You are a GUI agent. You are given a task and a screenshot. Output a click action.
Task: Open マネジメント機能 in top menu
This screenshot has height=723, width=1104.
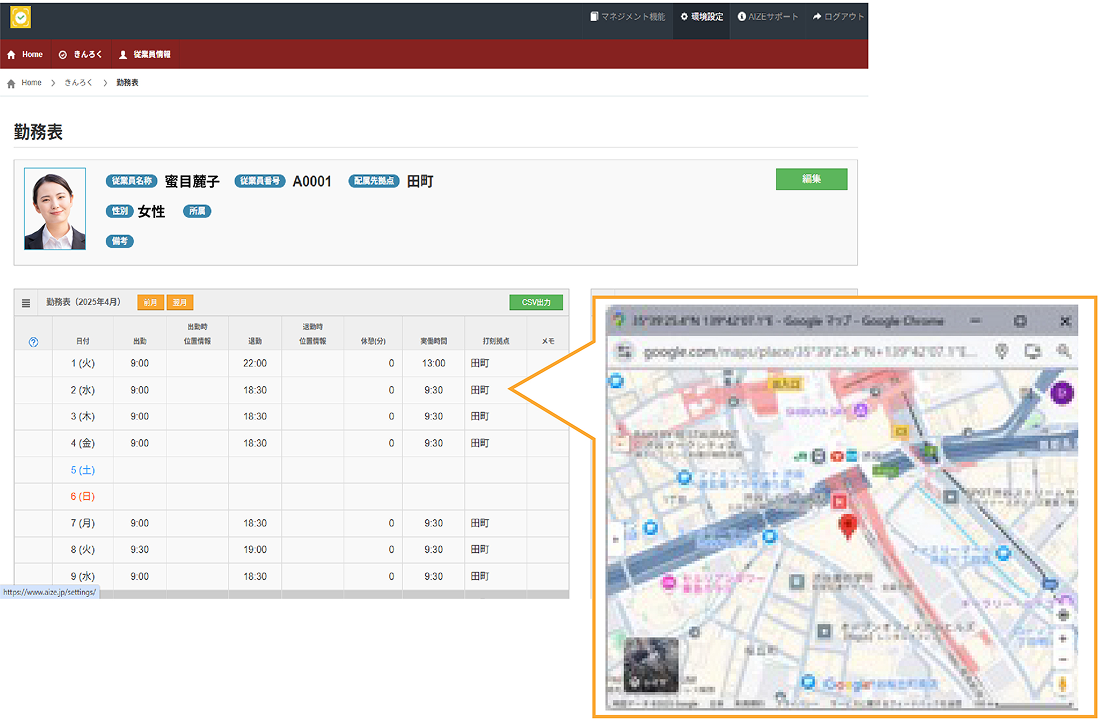click(627, 17)
